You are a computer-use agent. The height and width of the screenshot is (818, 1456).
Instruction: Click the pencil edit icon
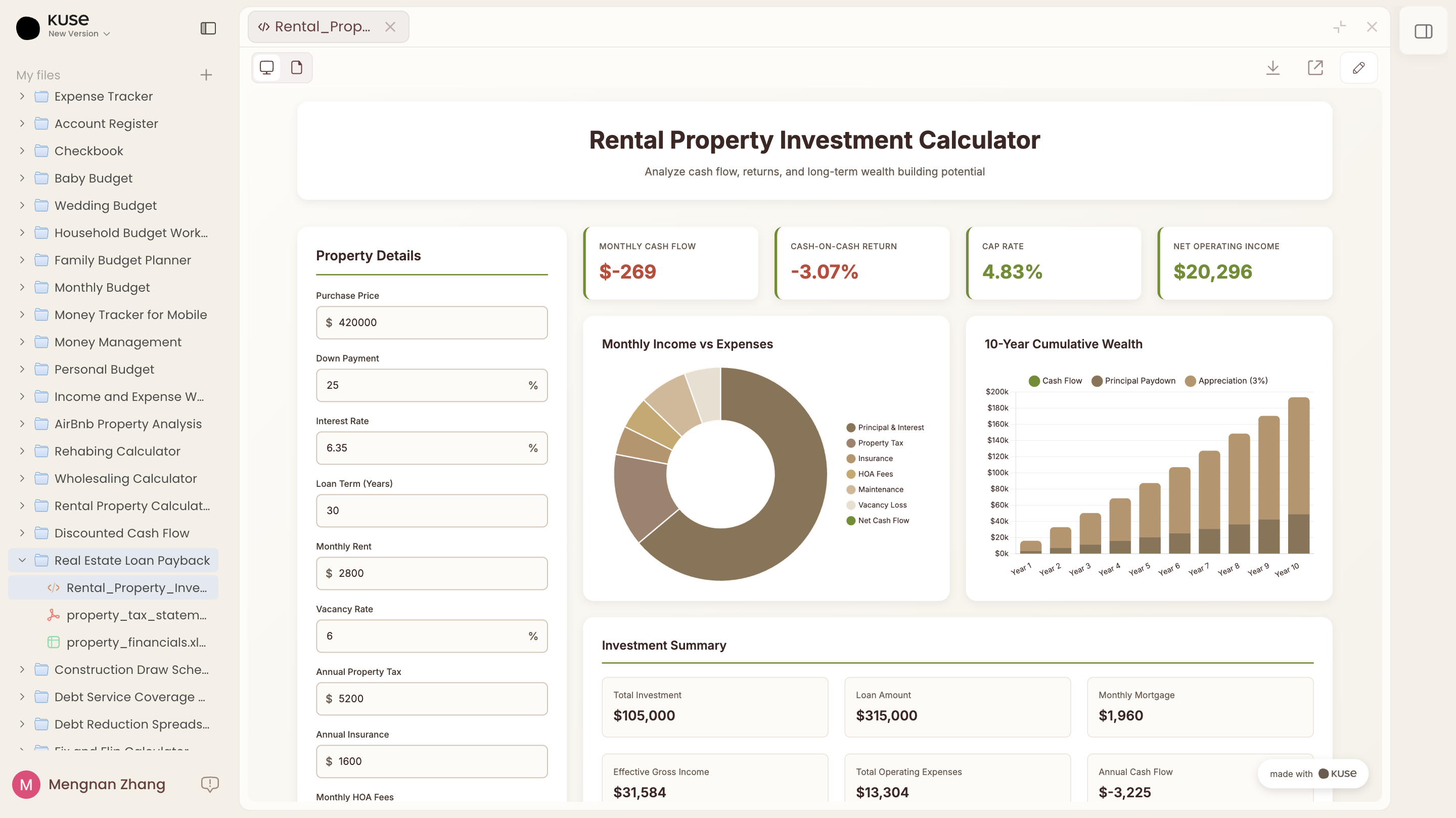tap(1359, 68)
